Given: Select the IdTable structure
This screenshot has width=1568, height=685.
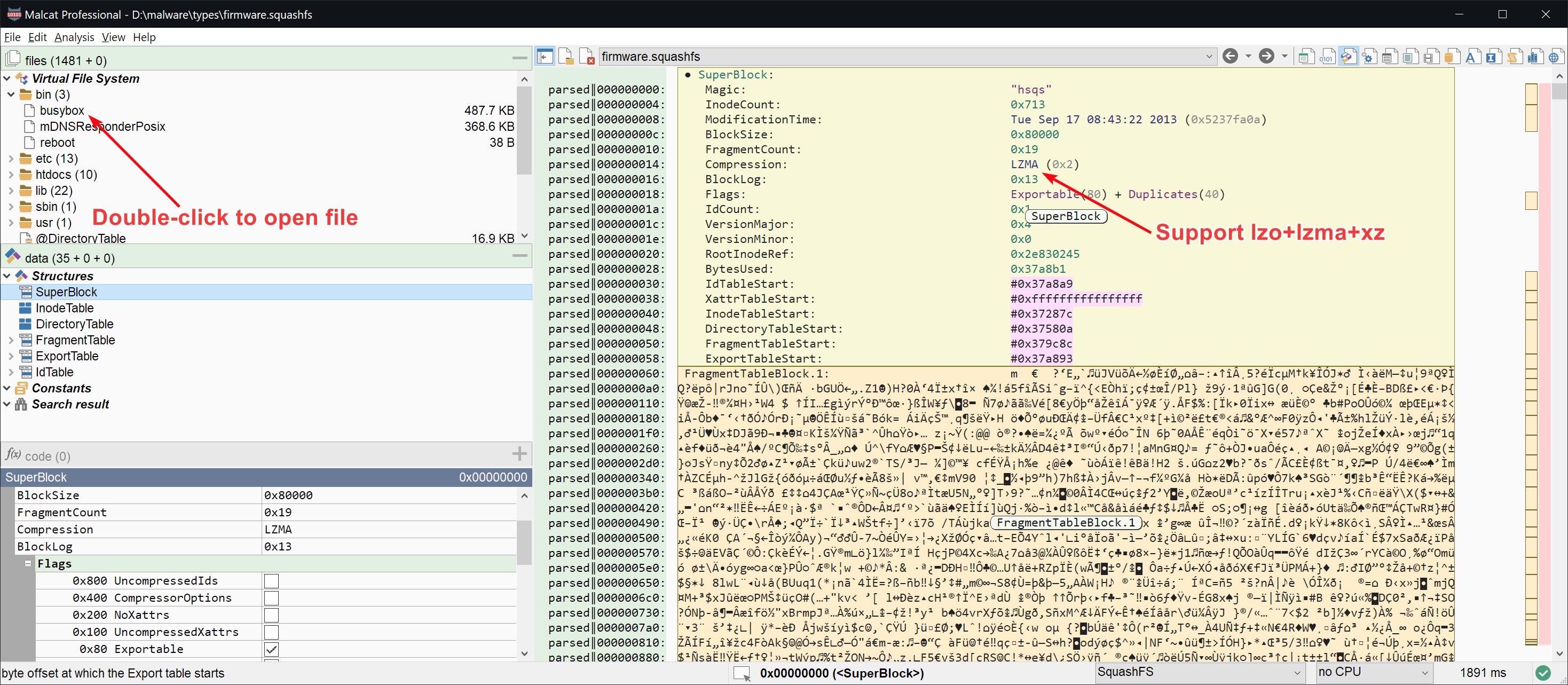Looking at the screenshot, I should [54, 372].
